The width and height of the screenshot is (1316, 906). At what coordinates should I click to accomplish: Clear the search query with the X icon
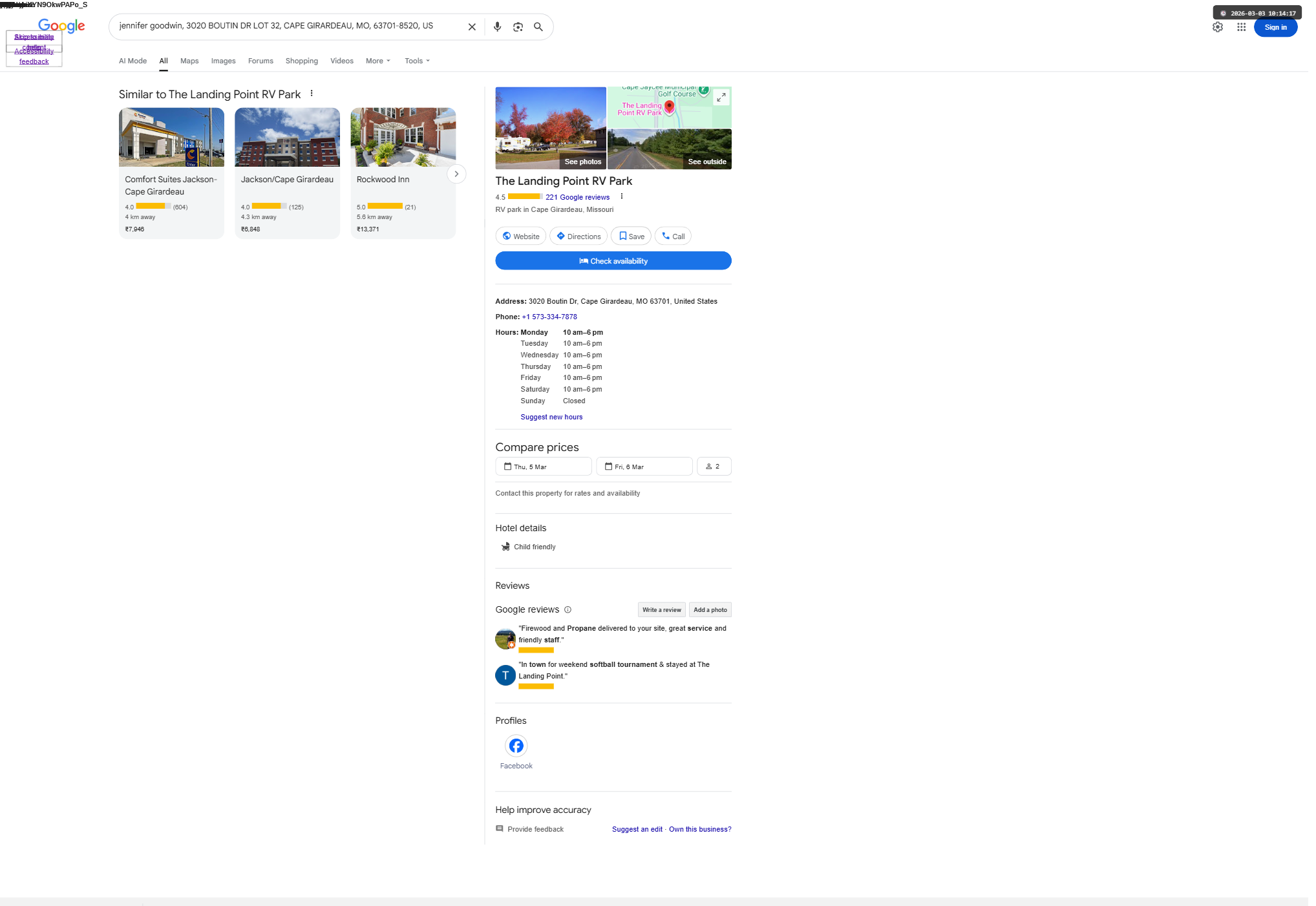pos(472,27)
